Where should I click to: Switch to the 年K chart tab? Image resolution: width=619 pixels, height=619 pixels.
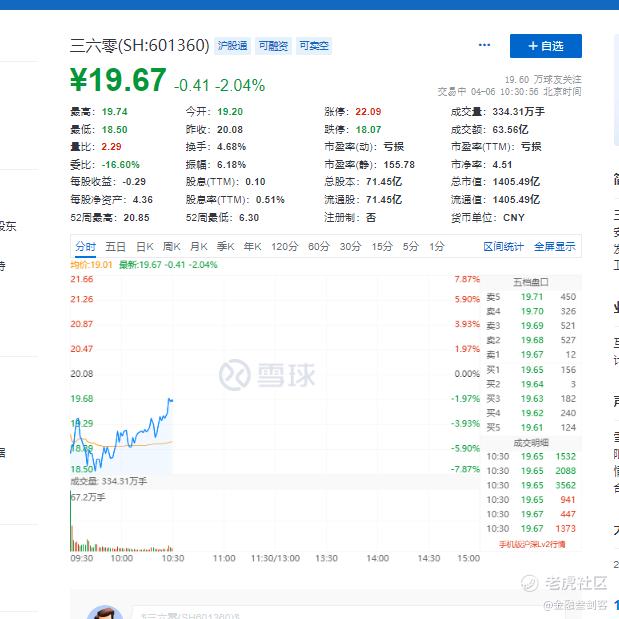pyautogui.click(x=252, y=247)
